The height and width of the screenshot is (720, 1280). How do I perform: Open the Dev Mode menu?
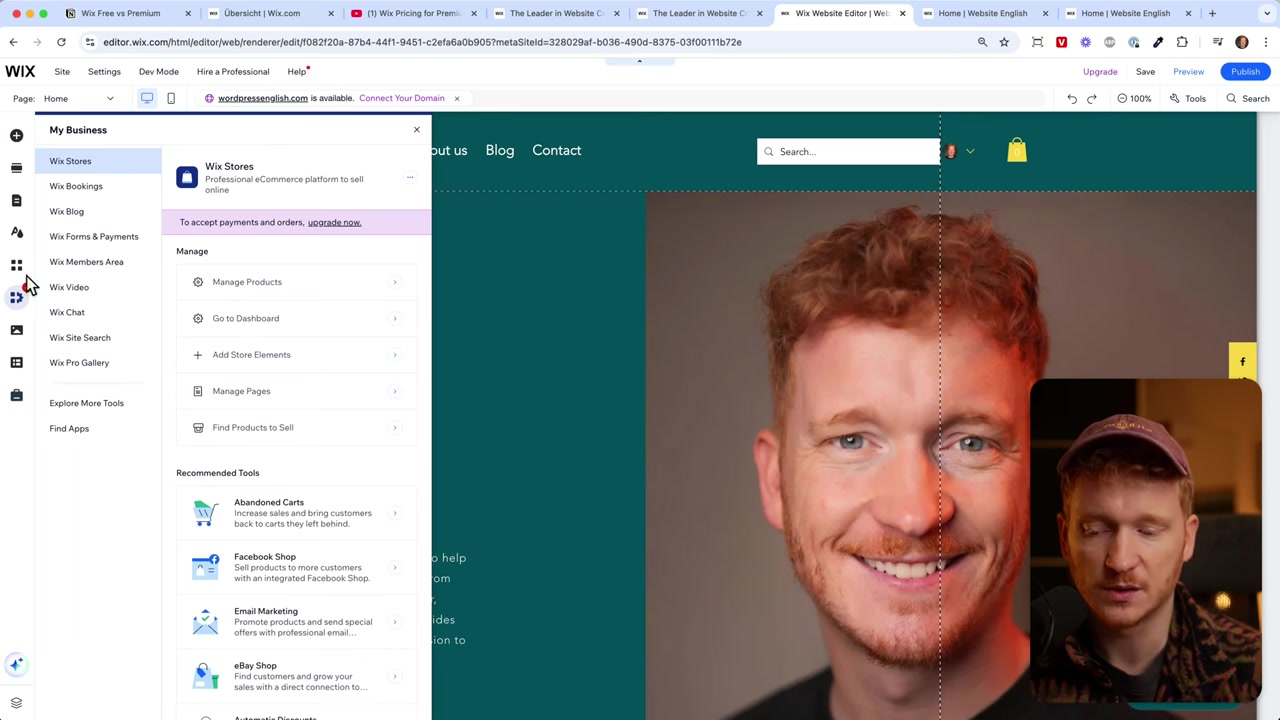pos(159,72)
